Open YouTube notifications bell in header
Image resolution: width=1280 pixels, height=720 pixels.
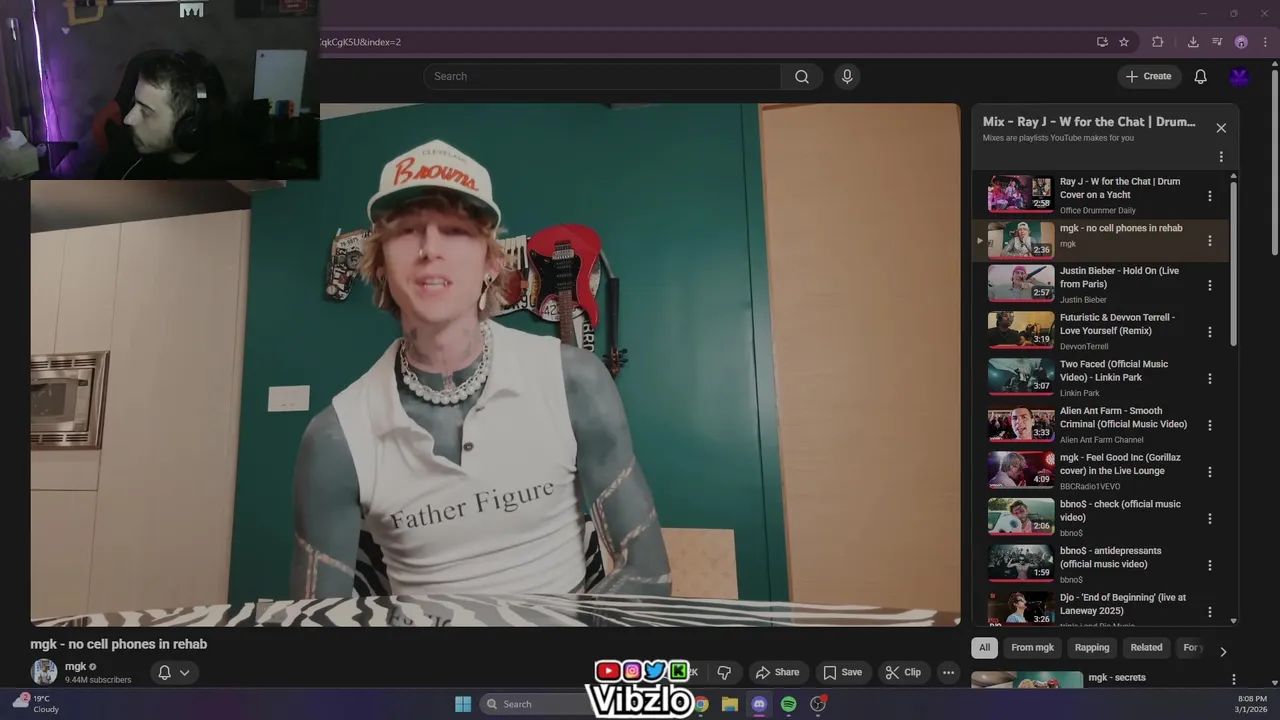[1200, 76]
